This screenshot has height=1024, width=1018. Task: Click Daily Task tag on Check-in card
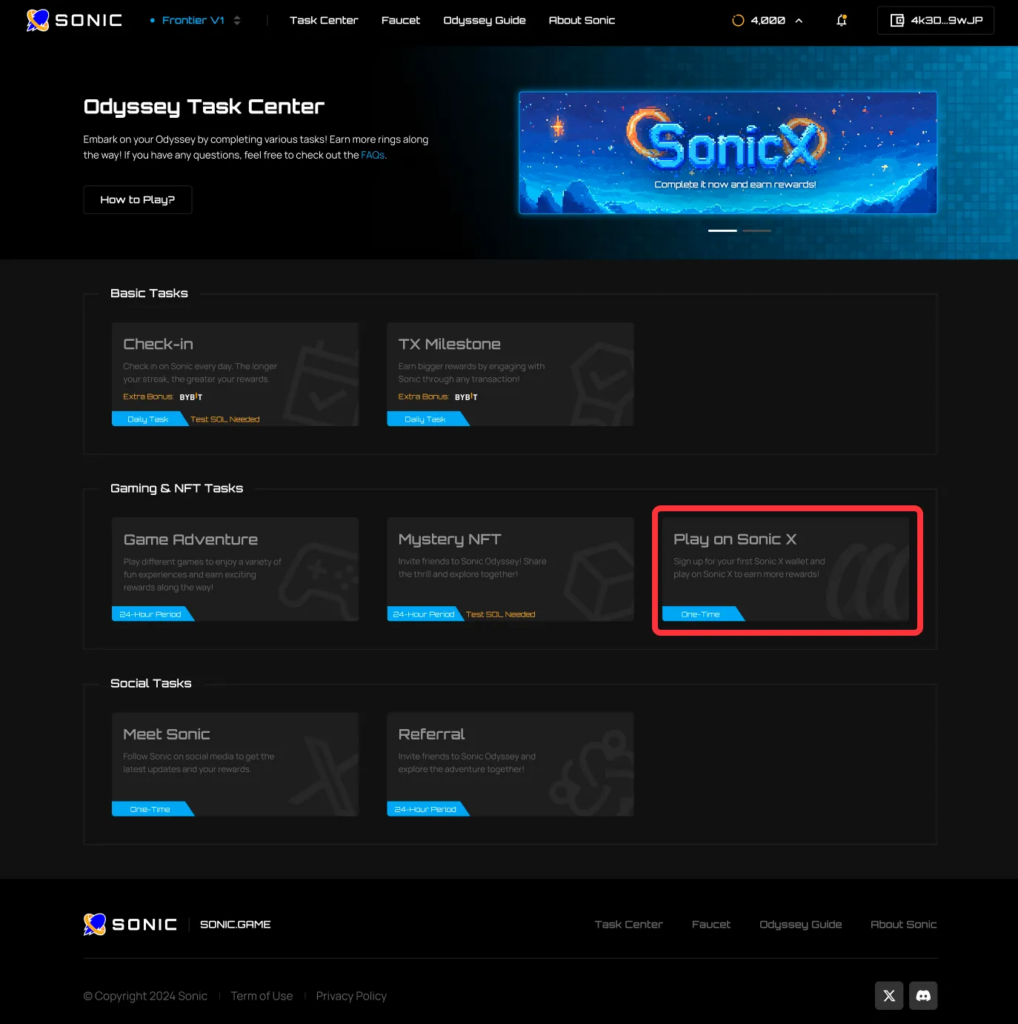[148, 419]
